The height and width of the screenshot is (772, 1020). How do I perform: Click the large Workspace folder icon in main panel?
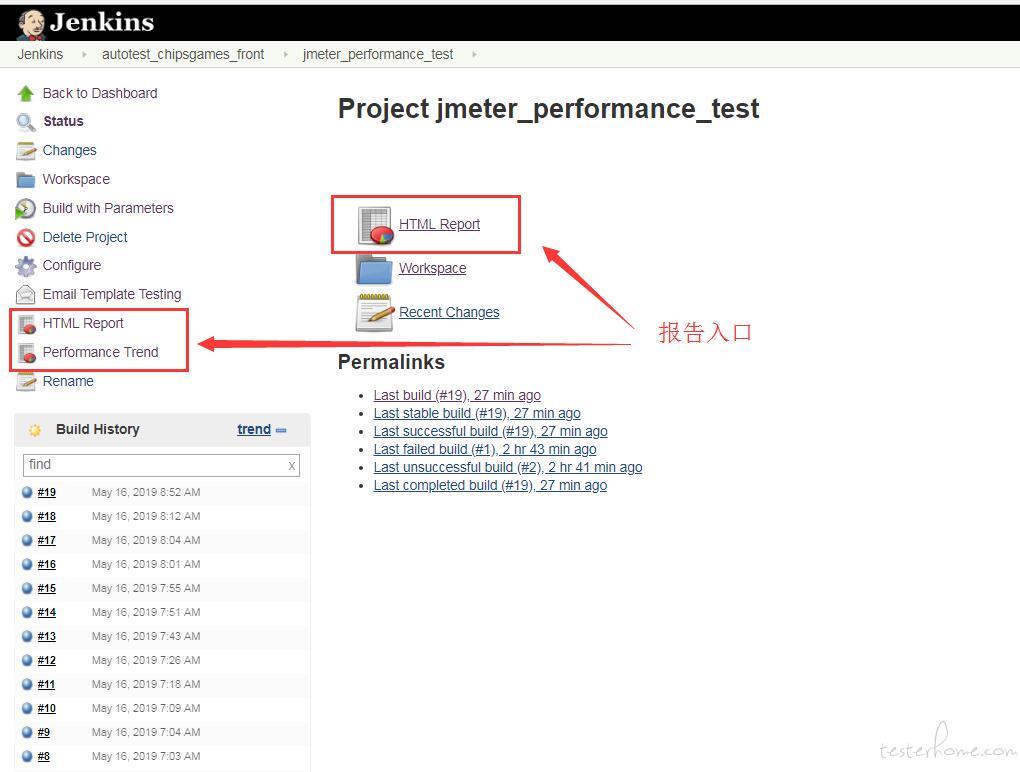[x=374, y=269]
